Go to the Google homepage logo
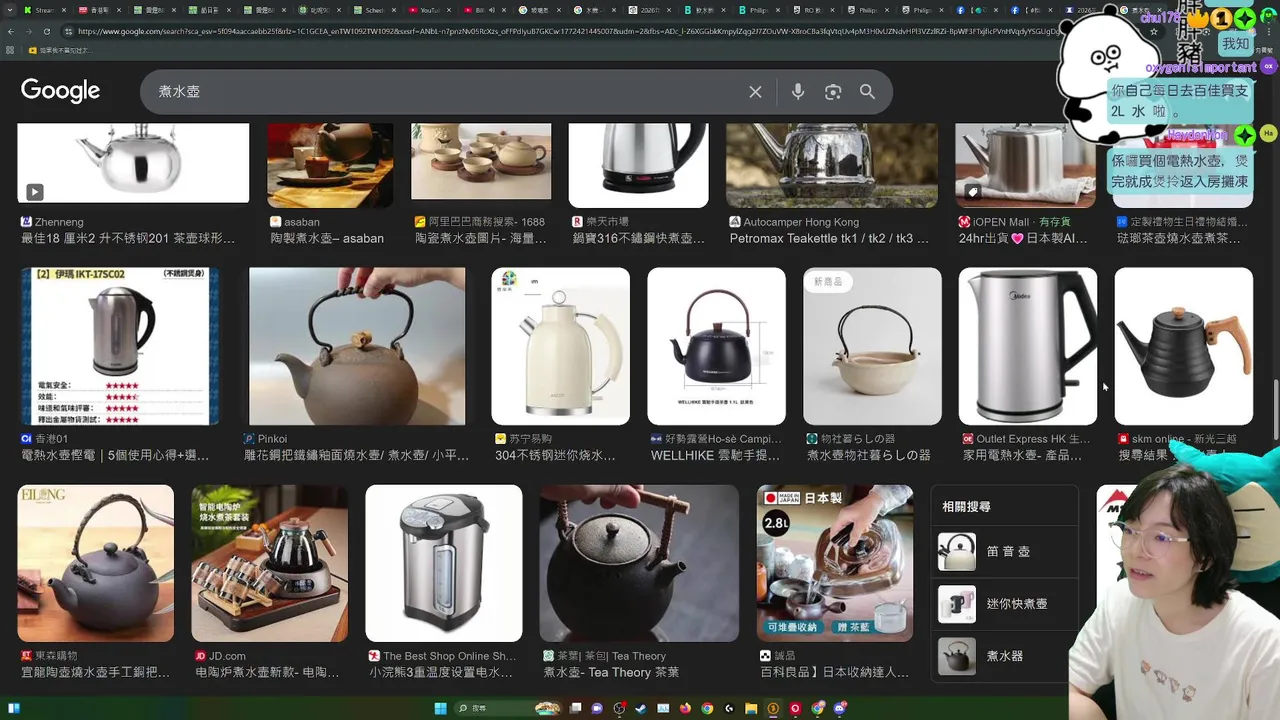The height and width of the screenshot is (720, 1280). point(60,91)
